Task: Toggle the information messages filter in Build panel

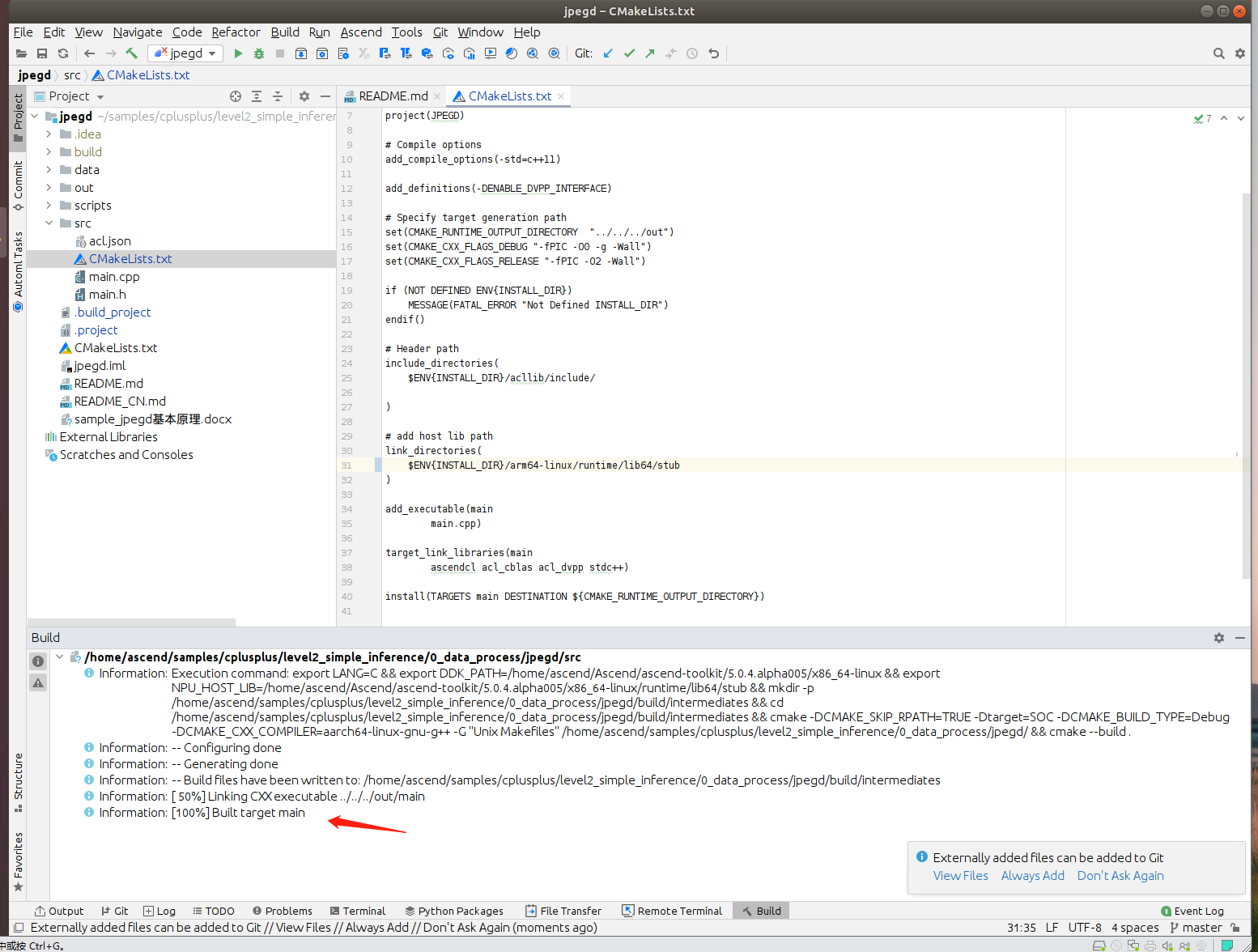Action: pyautogui.click(x=38, y=661)
